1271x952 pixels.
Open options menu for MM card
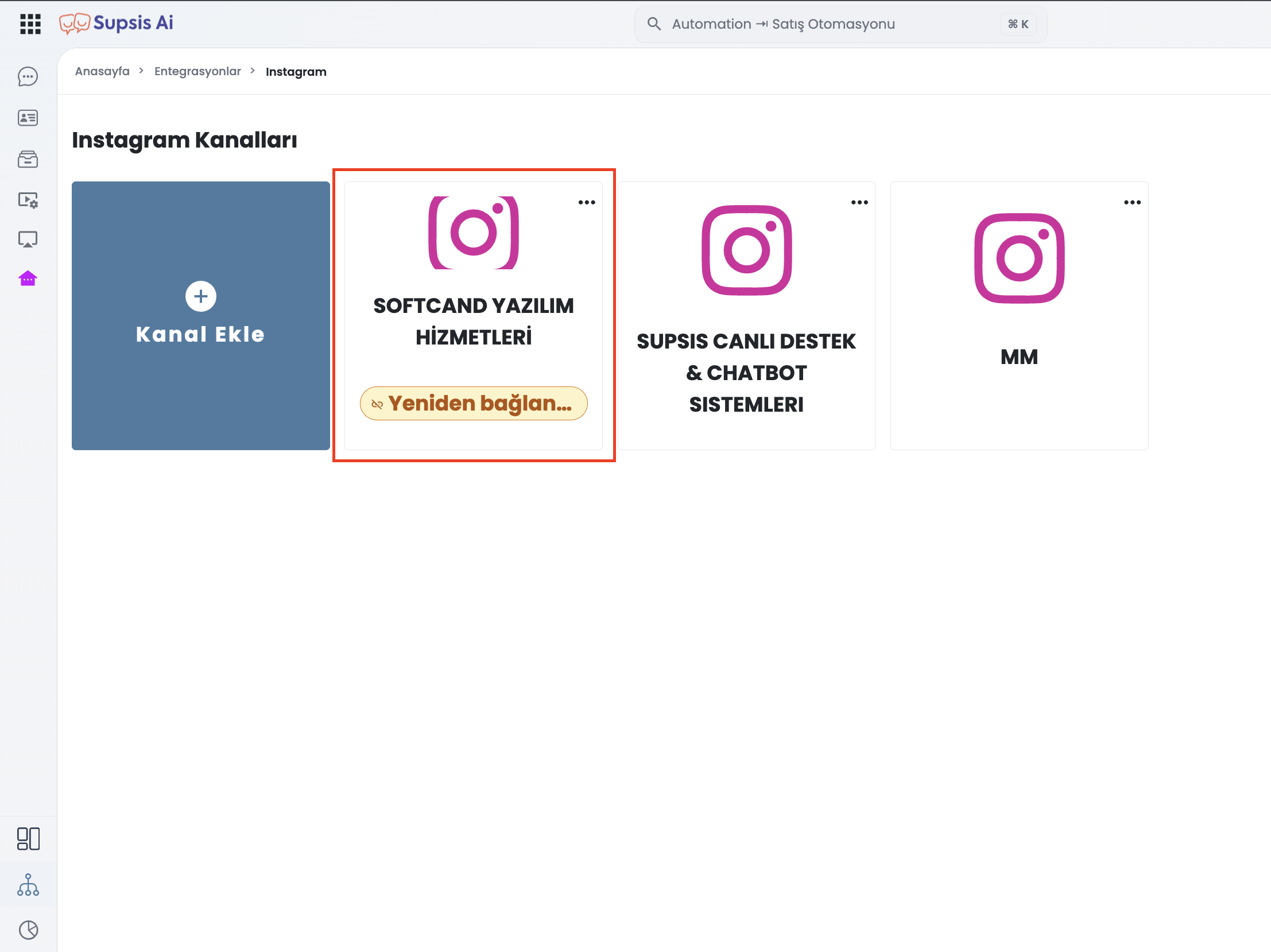tap(1133, 202)
